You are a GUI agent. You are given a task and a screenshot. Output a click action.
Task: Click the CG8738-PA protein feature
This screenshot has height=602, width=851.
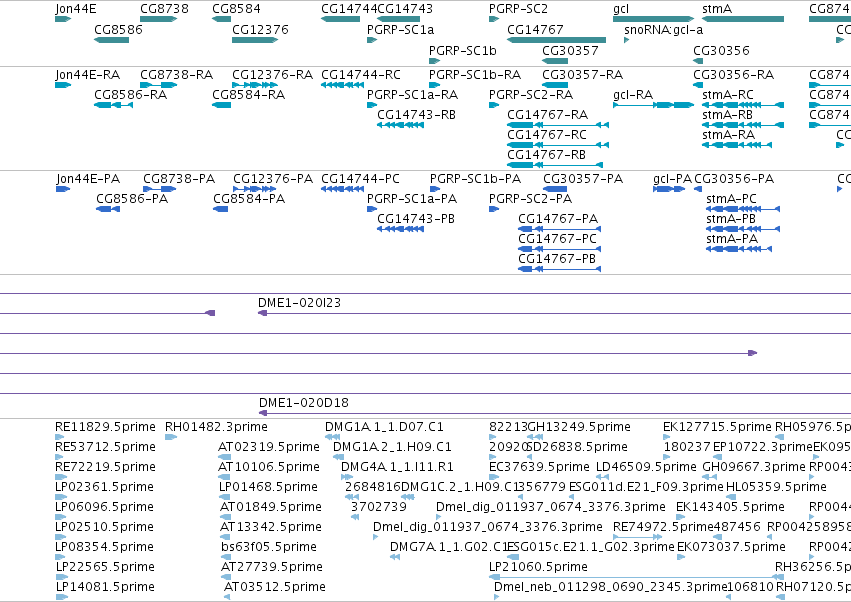(160, 189)
